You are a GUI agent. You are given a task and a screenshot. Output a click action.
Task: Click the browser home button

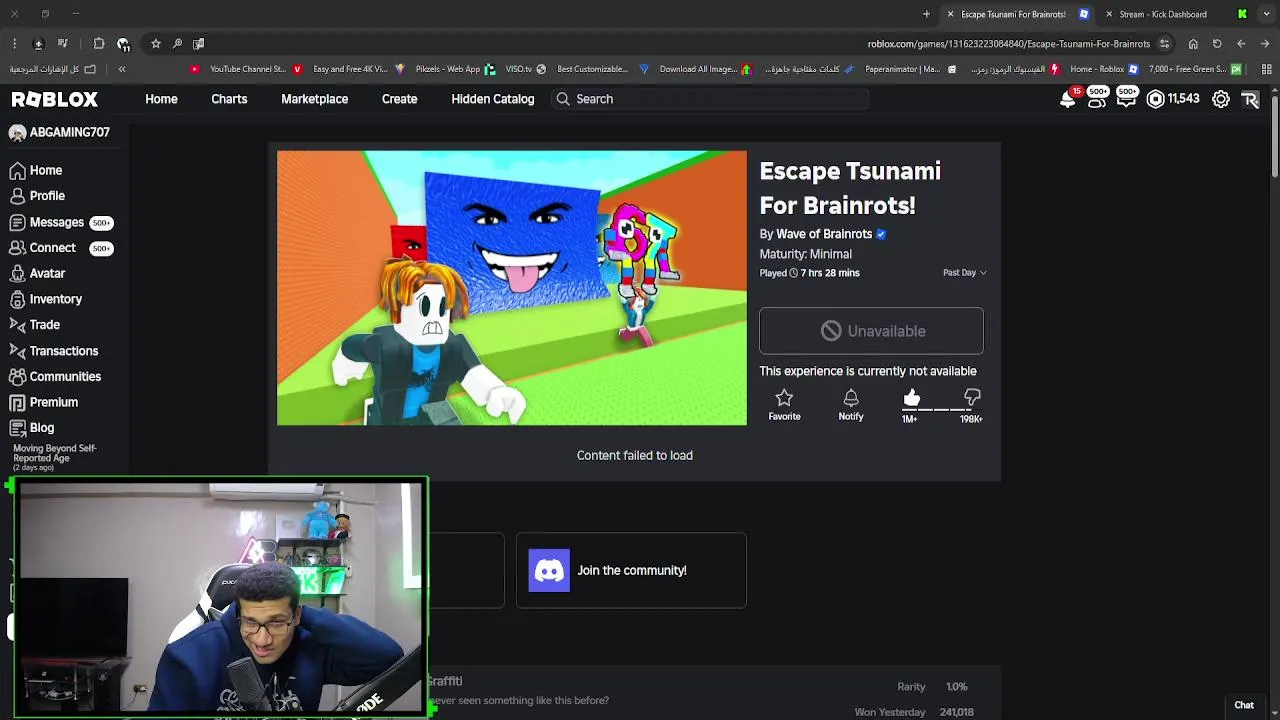[x=1193, y=44]
